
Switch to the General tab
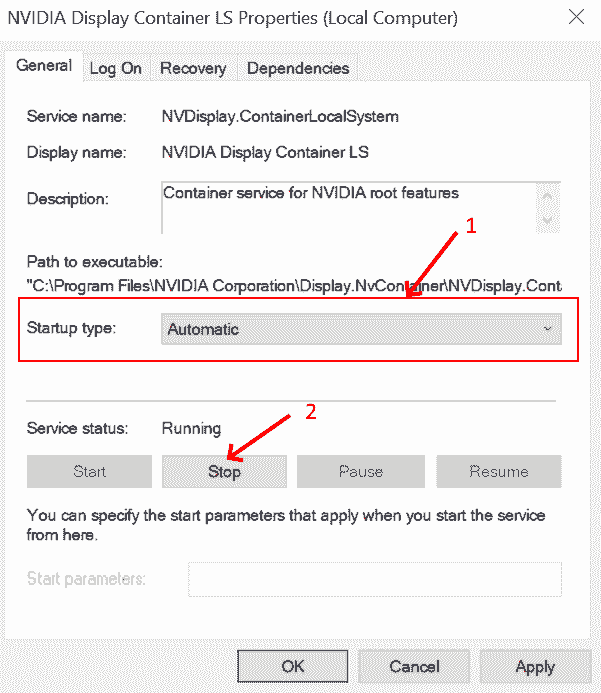click(x=44, y=66)
